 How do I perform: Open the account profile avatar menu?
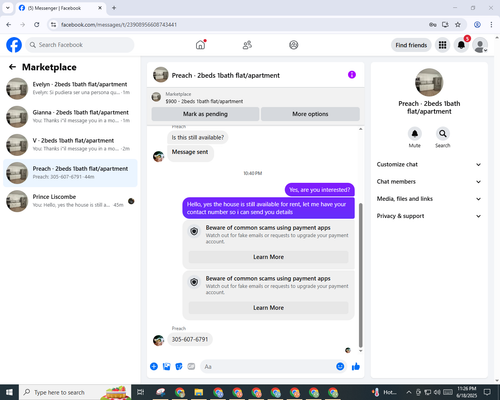pos(480,45)
